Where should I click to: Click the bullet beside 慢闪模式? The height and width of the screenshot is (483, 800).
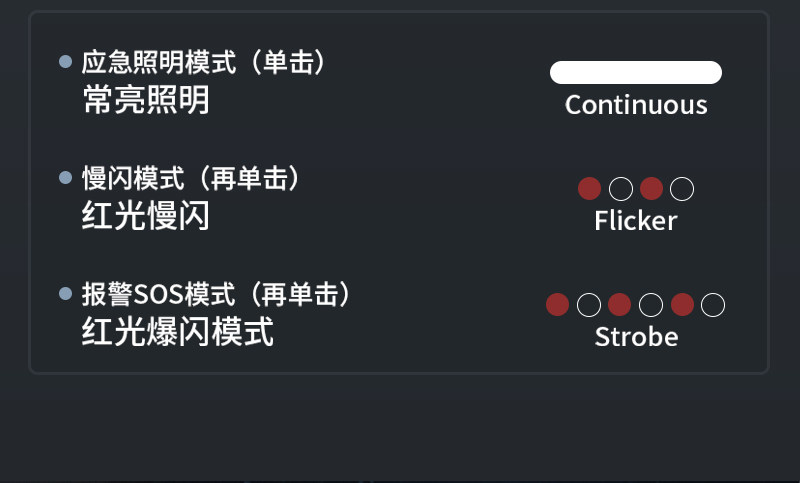(x=66, y=178)
